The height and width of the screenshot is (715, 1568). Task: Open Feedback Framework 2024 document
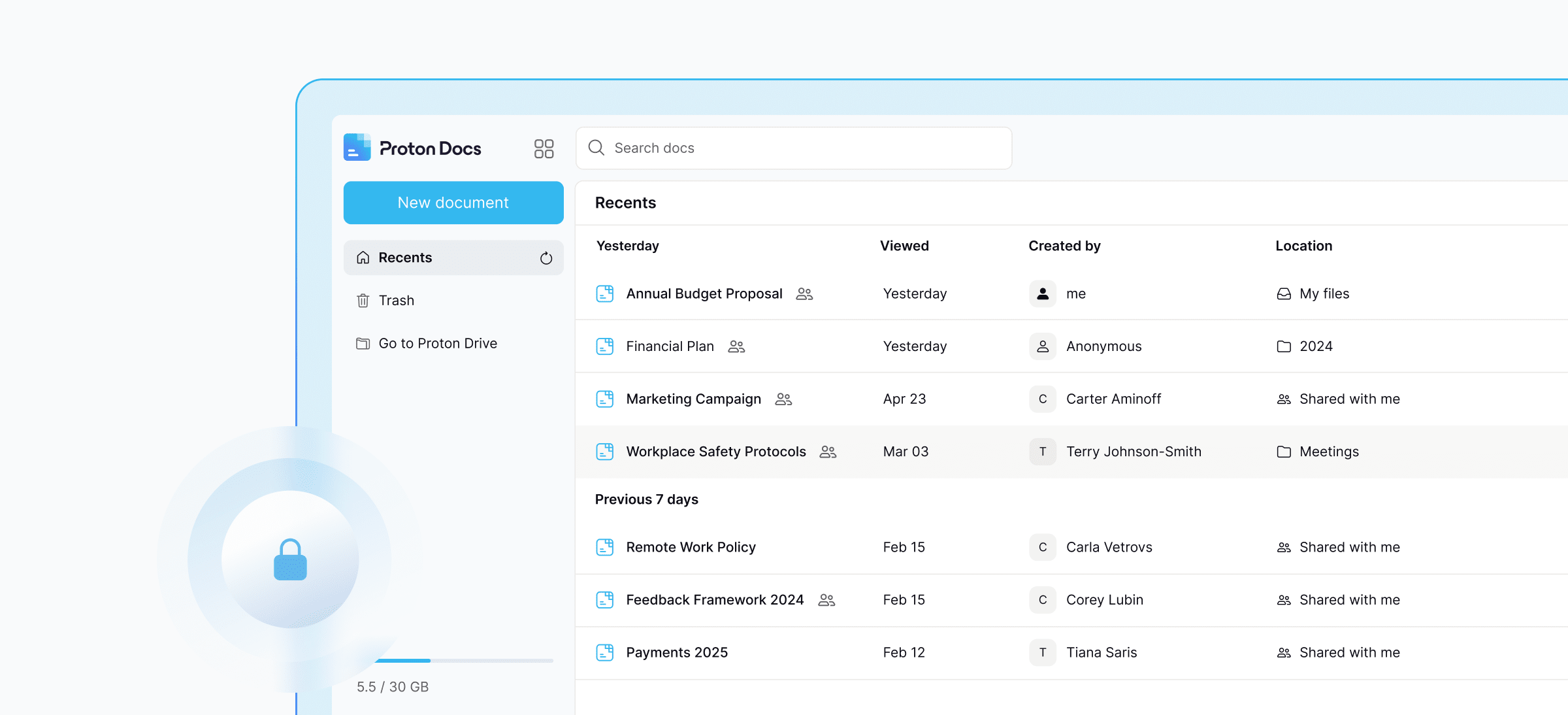coord(715,600)
